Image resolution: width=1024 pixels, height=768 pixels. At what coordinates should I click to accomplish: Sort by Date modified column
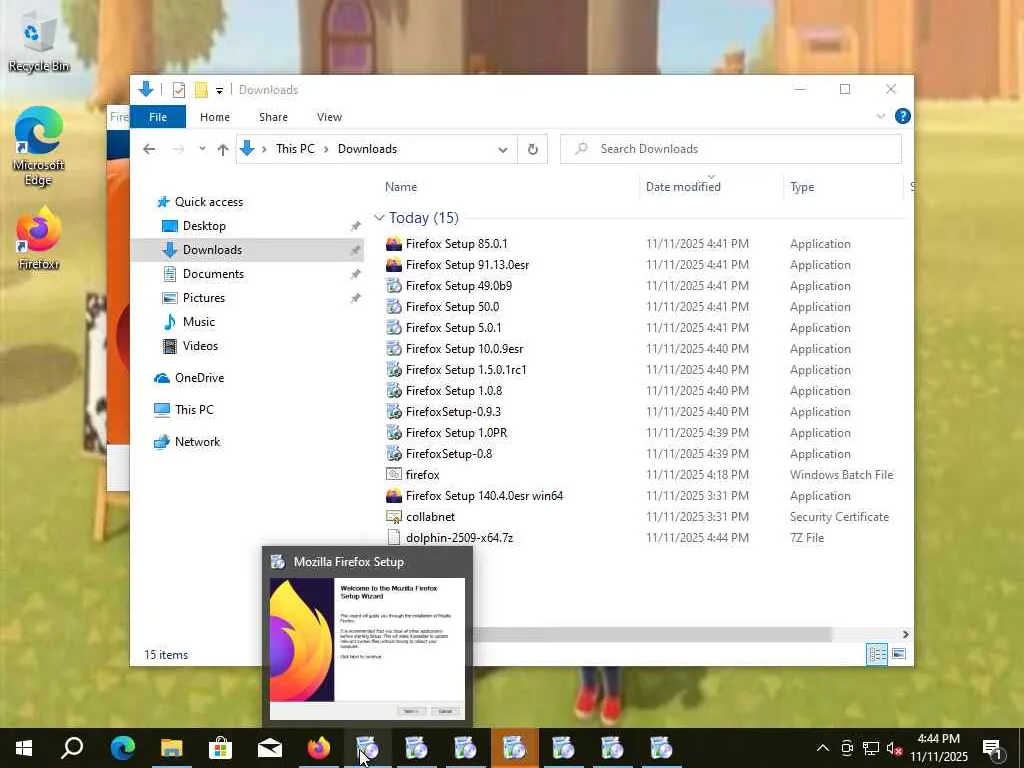tap(683, 187)
